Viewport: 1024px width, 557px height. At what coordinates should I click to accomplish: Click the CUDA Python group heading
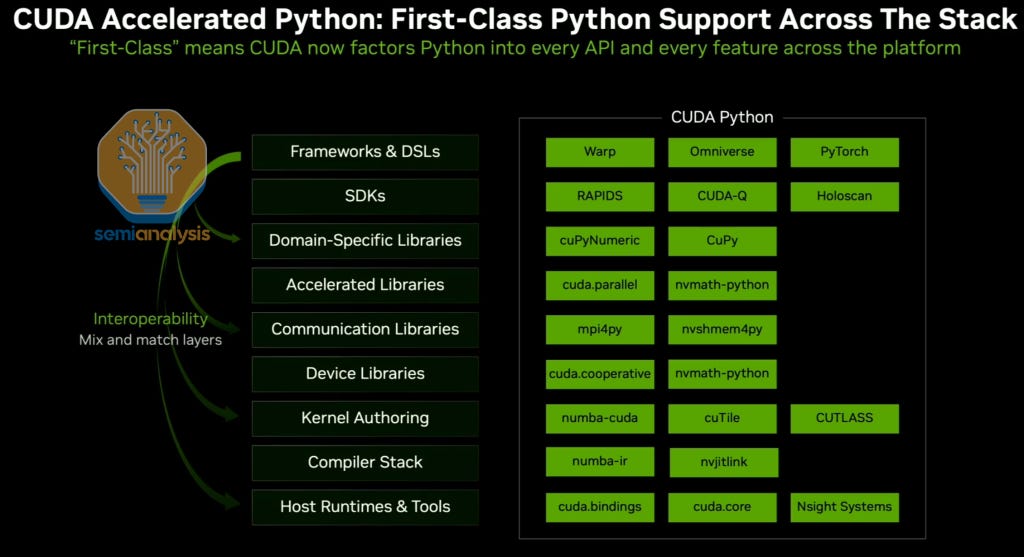click(722, 118)
